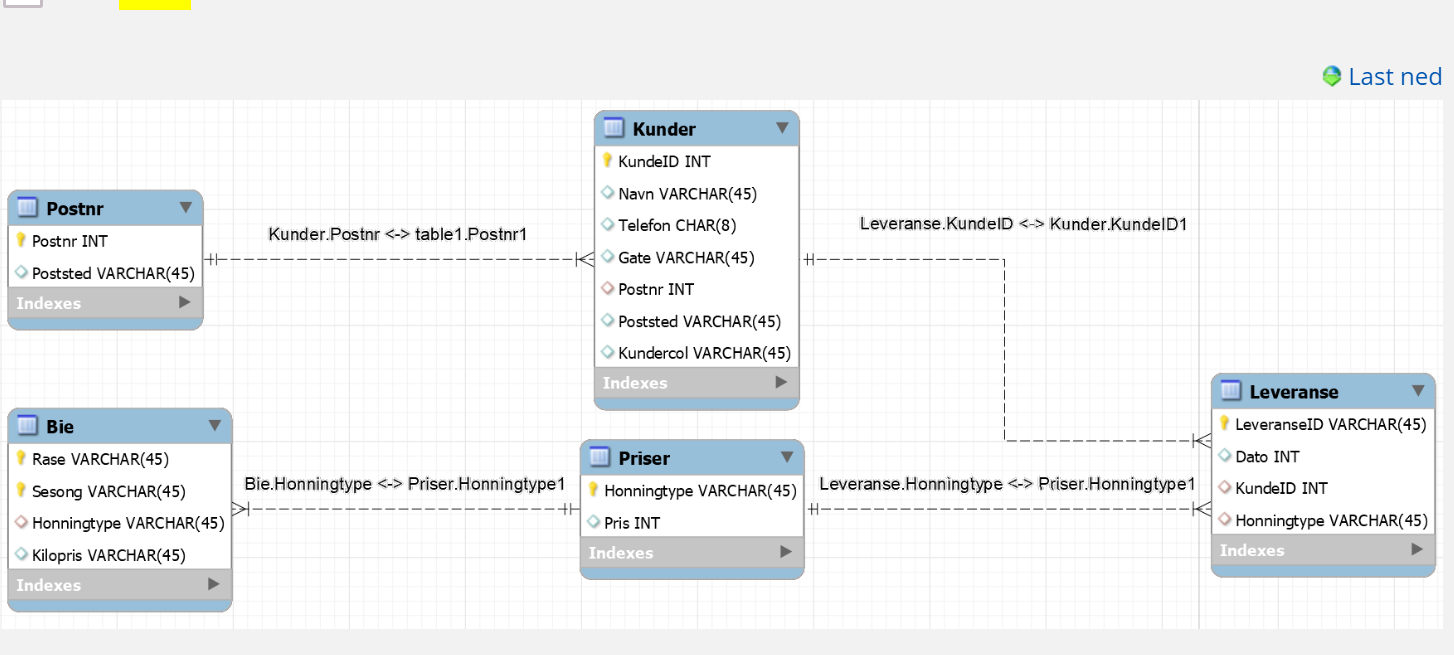Select the Leveranse table title

click(x=1294, y=392)
